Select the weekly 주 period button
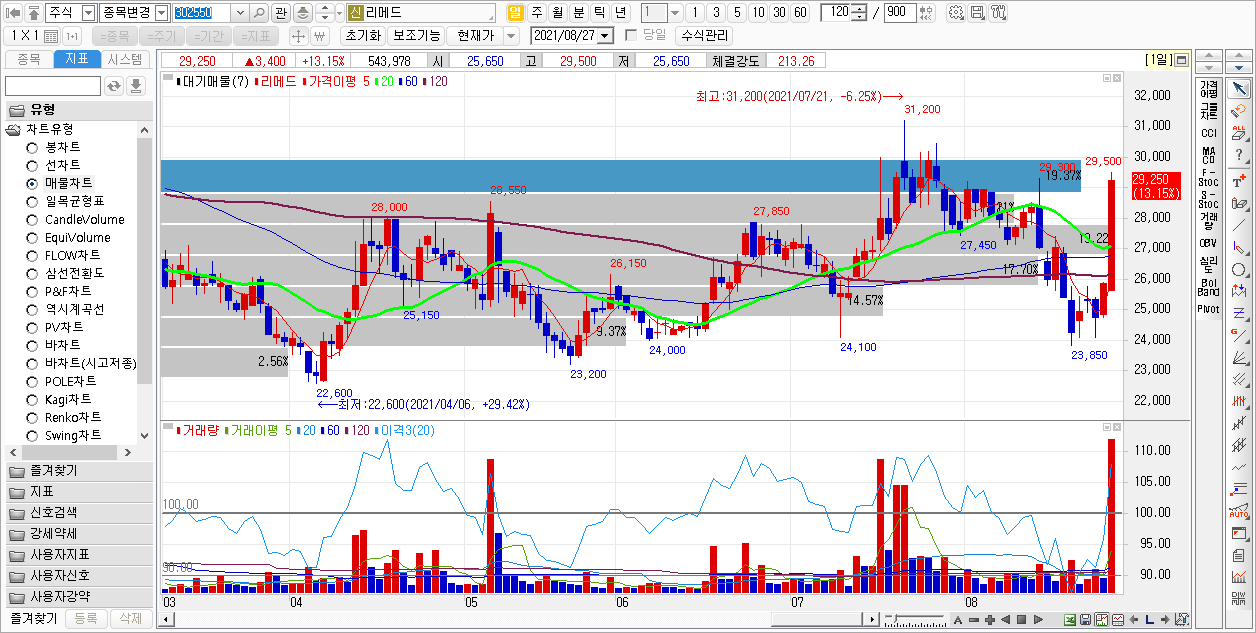Screen dimensions: 1256x633 coord(537,13)
